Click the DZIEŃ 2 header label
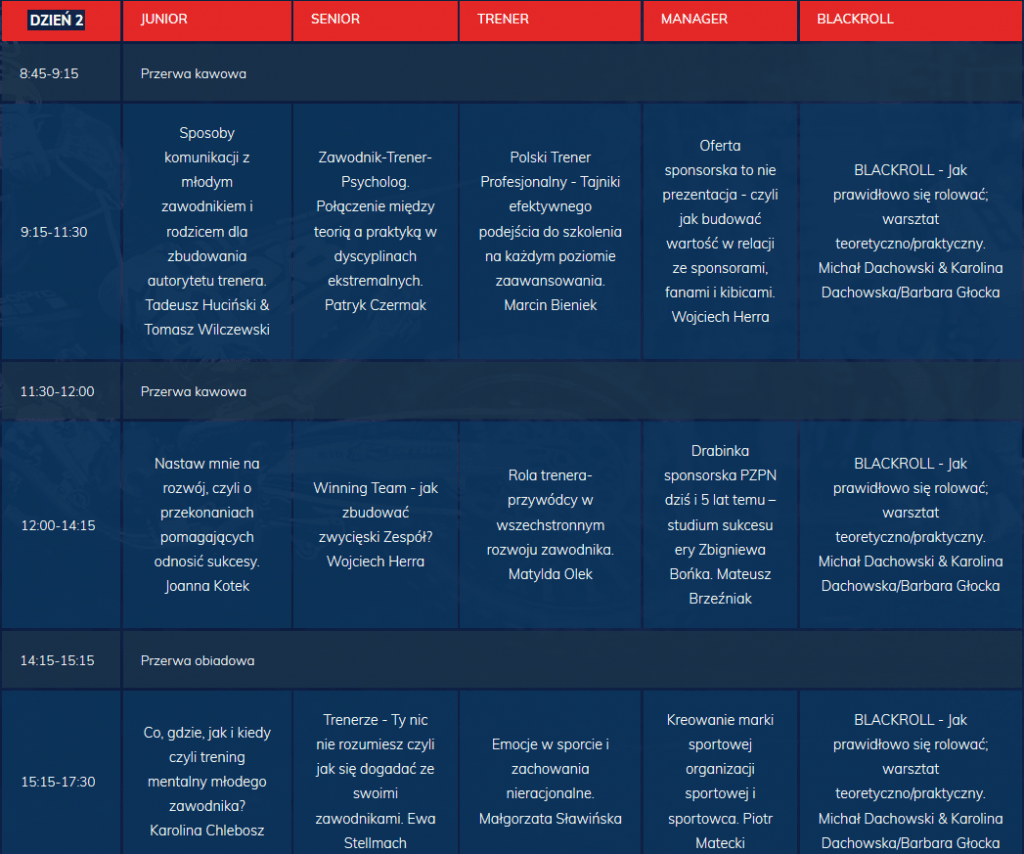1024x854 pixels. point(56,20)
